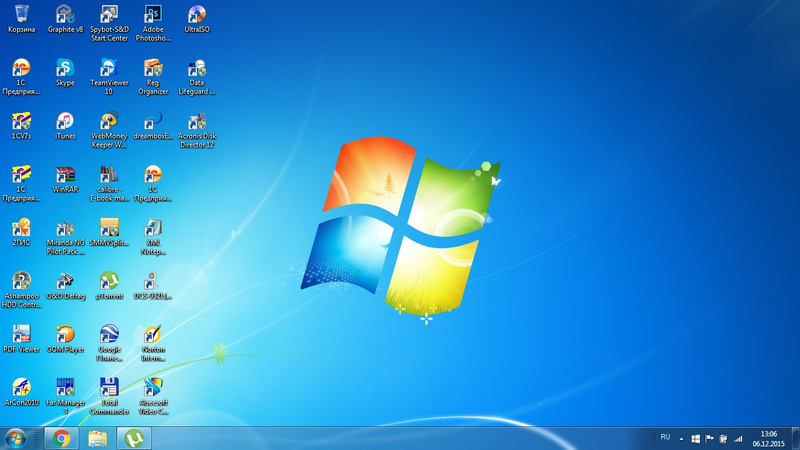The width and height of the screenshot is (800, 450).
Task: Click the Acronis Disk Director 12 icon
Action: pyautogui.click(x=197, y=121)
